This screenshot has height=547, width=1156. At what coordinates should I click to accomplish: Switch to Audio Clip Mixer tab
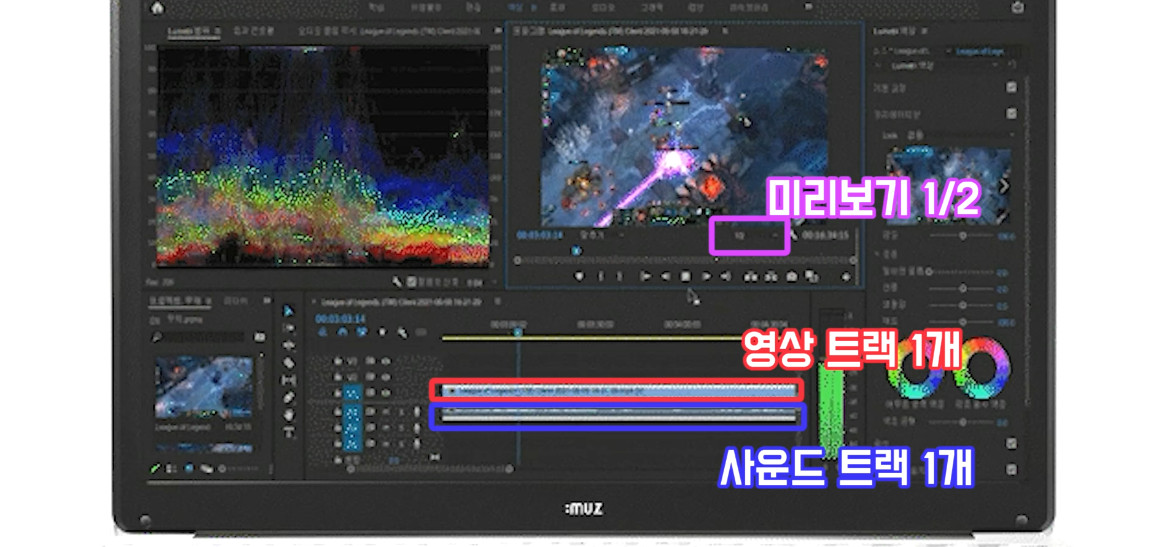[389, 31]
